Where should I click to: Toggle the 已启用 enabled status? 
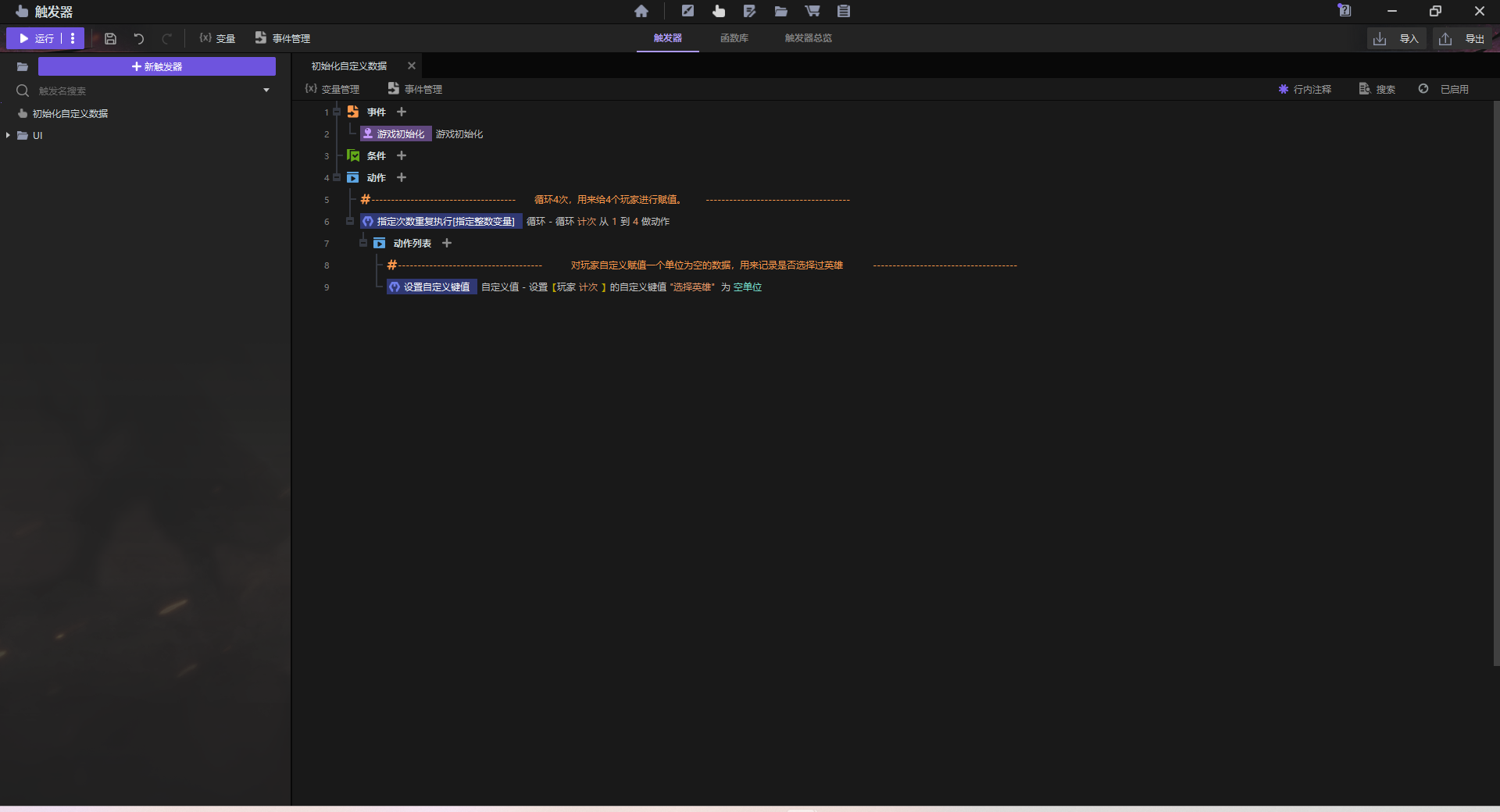pyautogui.click(x=1444, y=89)
